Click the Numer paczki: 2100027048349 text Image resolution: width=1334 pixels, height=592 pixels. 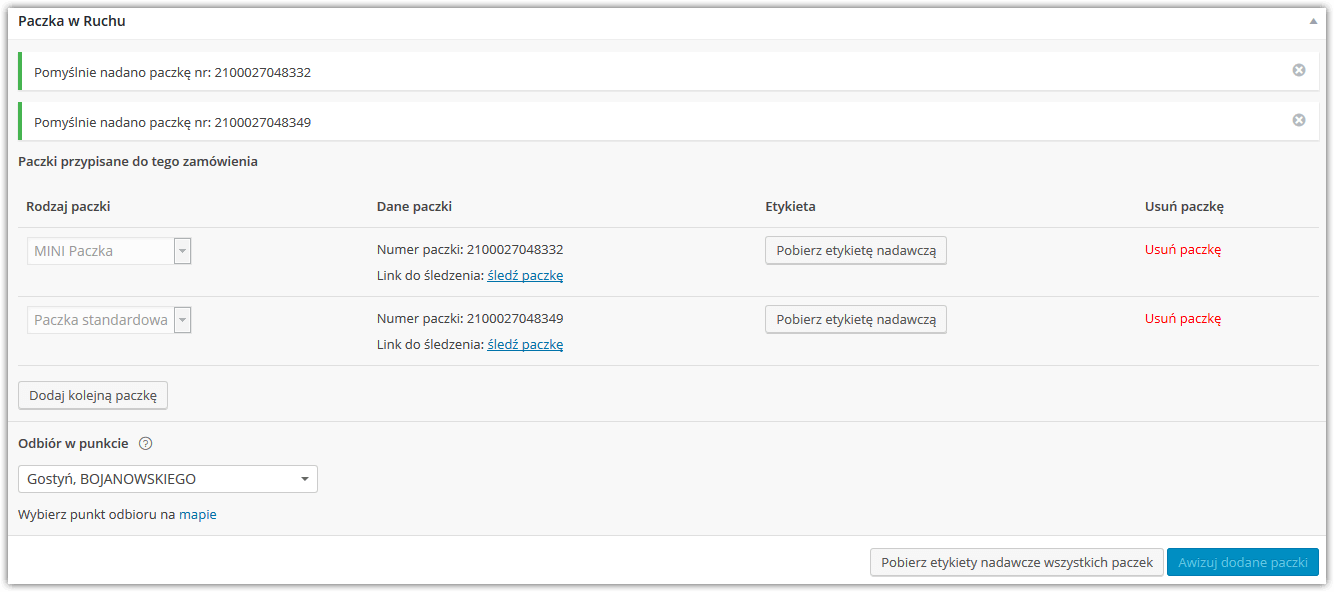pos(470,319)
